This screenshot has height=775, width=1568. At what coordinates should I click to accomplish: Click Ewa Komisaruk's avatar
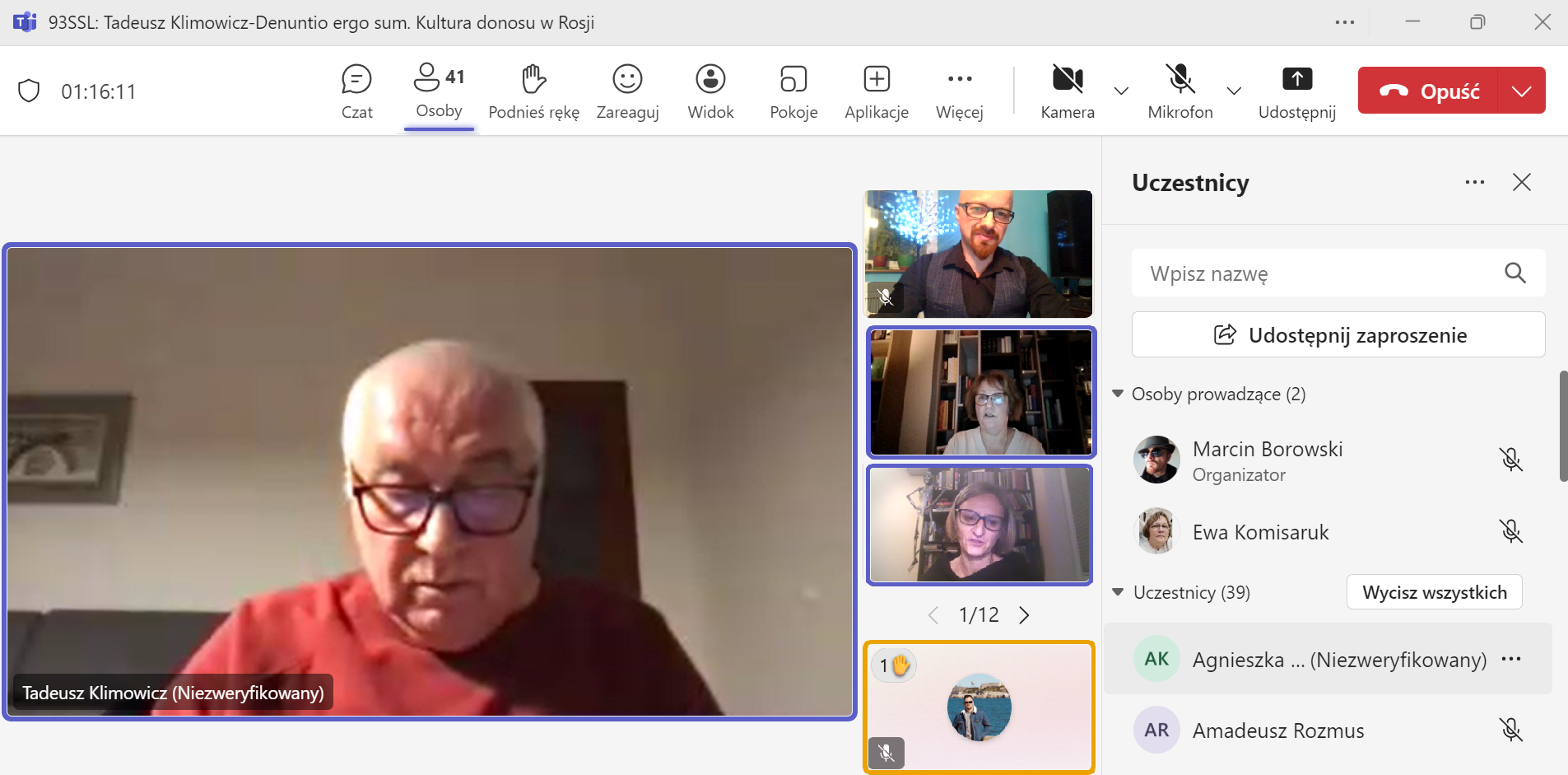1156,531
